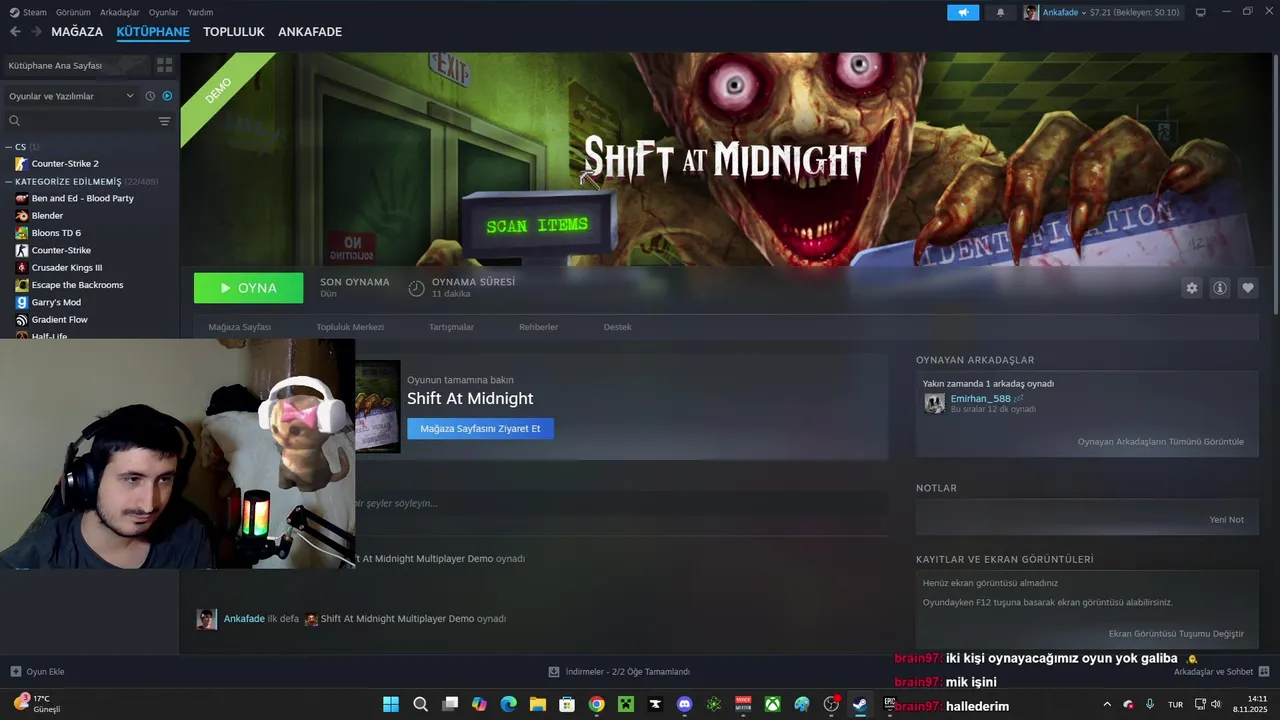
Task: Open the KÜTÜPHANE tab
Action: point(153,32)
